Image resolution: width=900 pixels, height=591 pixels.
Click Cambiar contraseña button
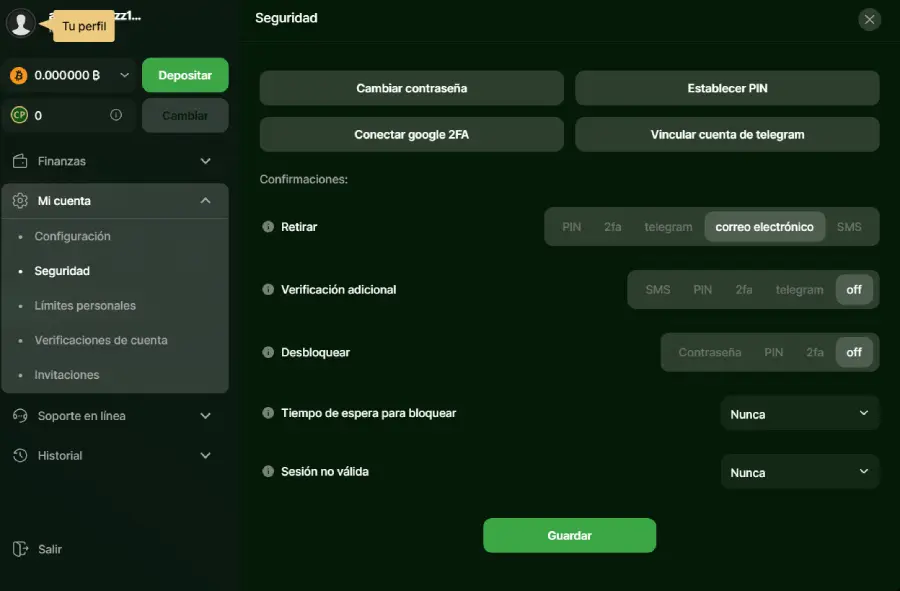pos(412,88)
